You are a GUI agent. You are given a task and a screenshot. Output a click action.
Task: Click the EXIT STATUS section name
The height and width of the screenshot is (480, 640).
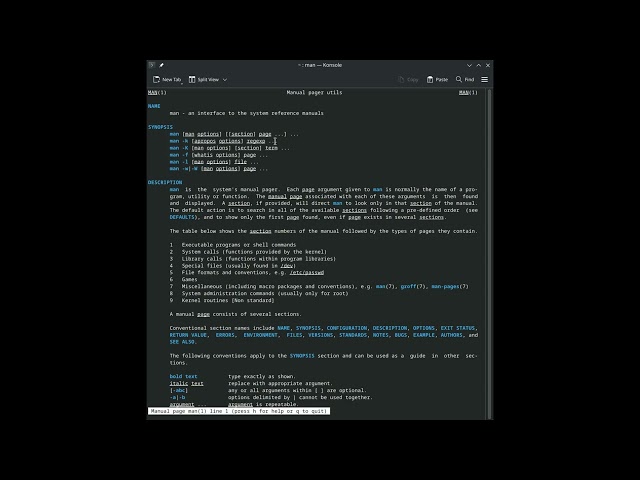point(458,328)
